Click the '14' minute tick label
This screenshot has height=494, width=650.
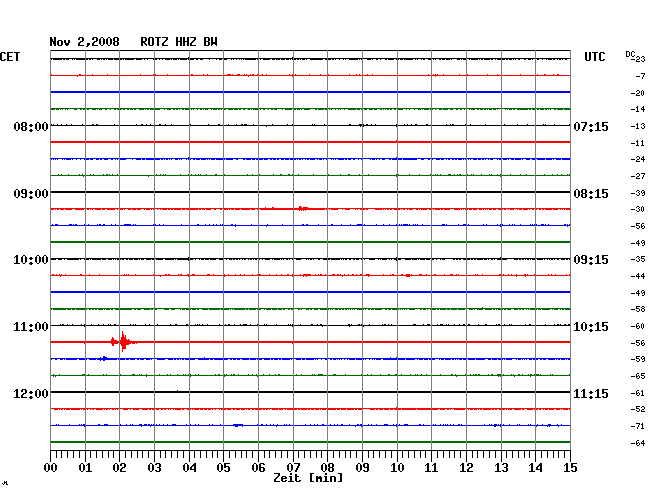point(535,468)
